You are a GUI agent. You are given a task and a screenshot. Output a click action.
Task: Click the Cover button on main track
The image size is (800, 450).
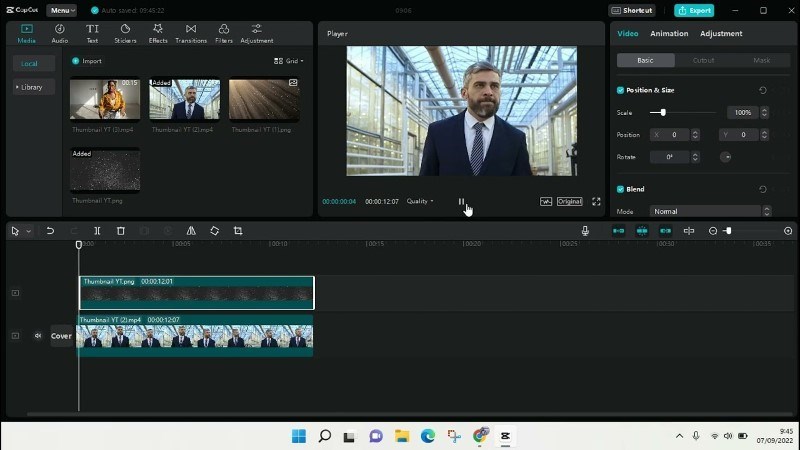click(61, 336)
